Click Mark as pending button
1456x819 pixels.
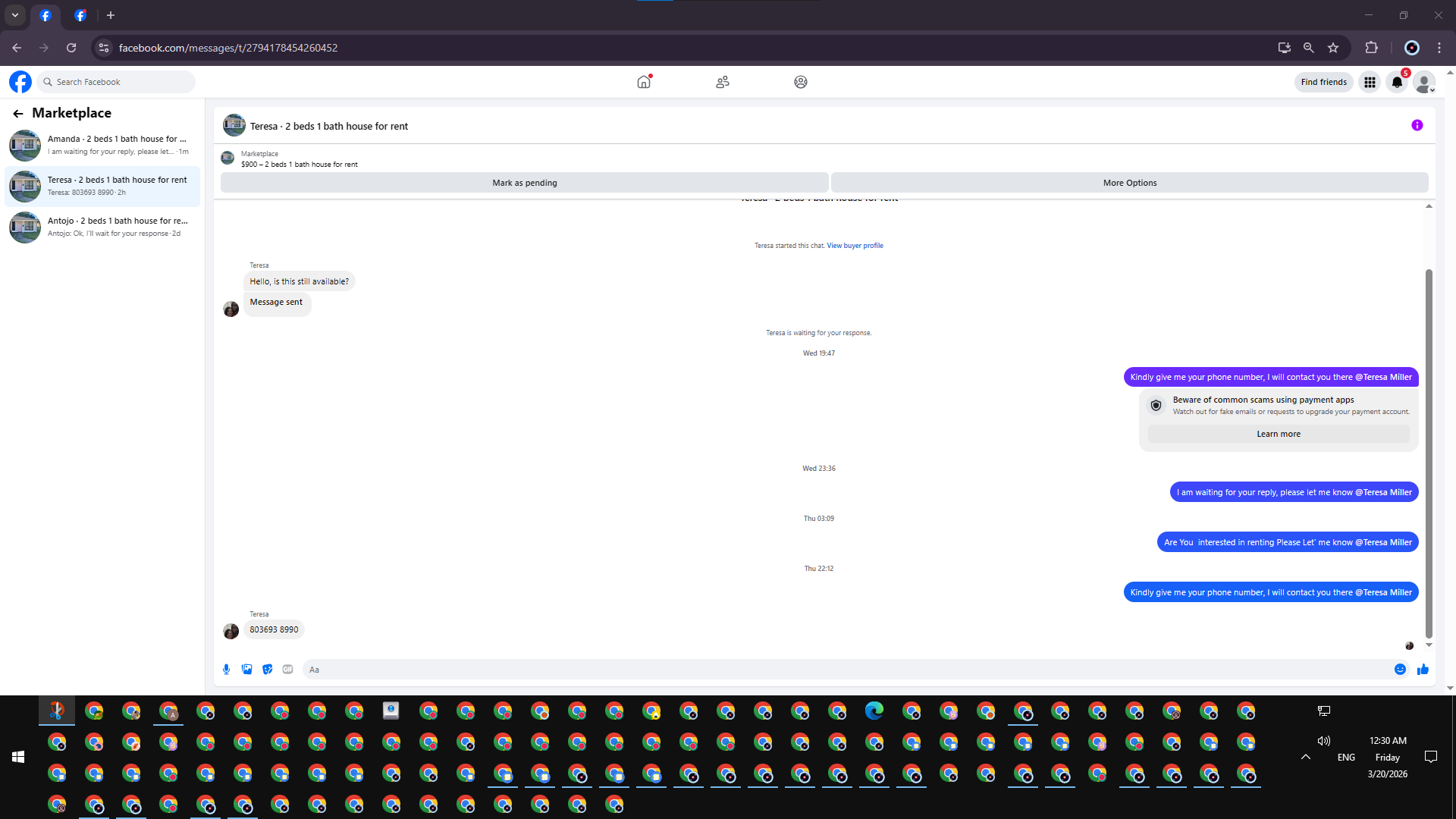pyautogui.click(x=524, y=183)
